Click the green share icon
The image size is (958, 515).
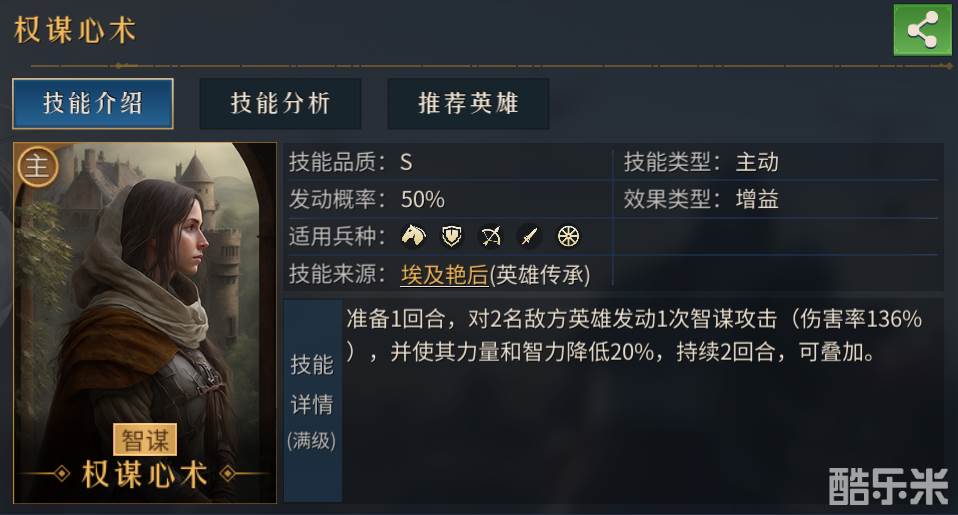click(x=922, y=29)
